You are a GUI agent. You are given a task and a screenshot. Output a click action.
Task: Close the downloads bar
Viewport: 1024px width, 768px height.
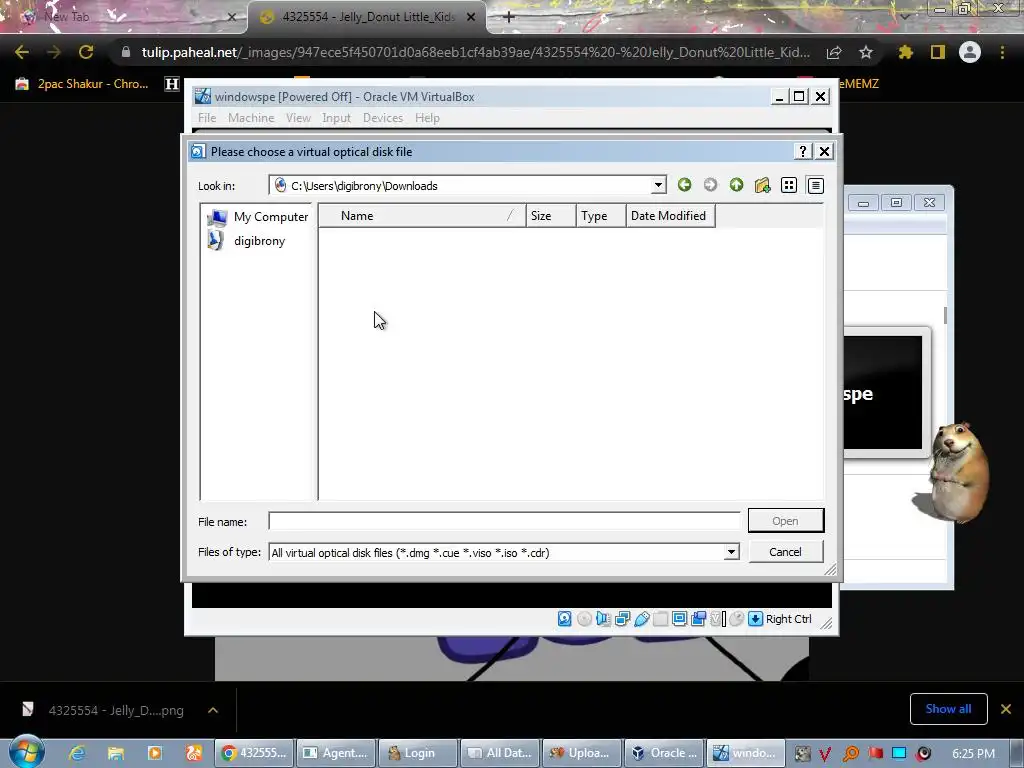[1006, 709]
